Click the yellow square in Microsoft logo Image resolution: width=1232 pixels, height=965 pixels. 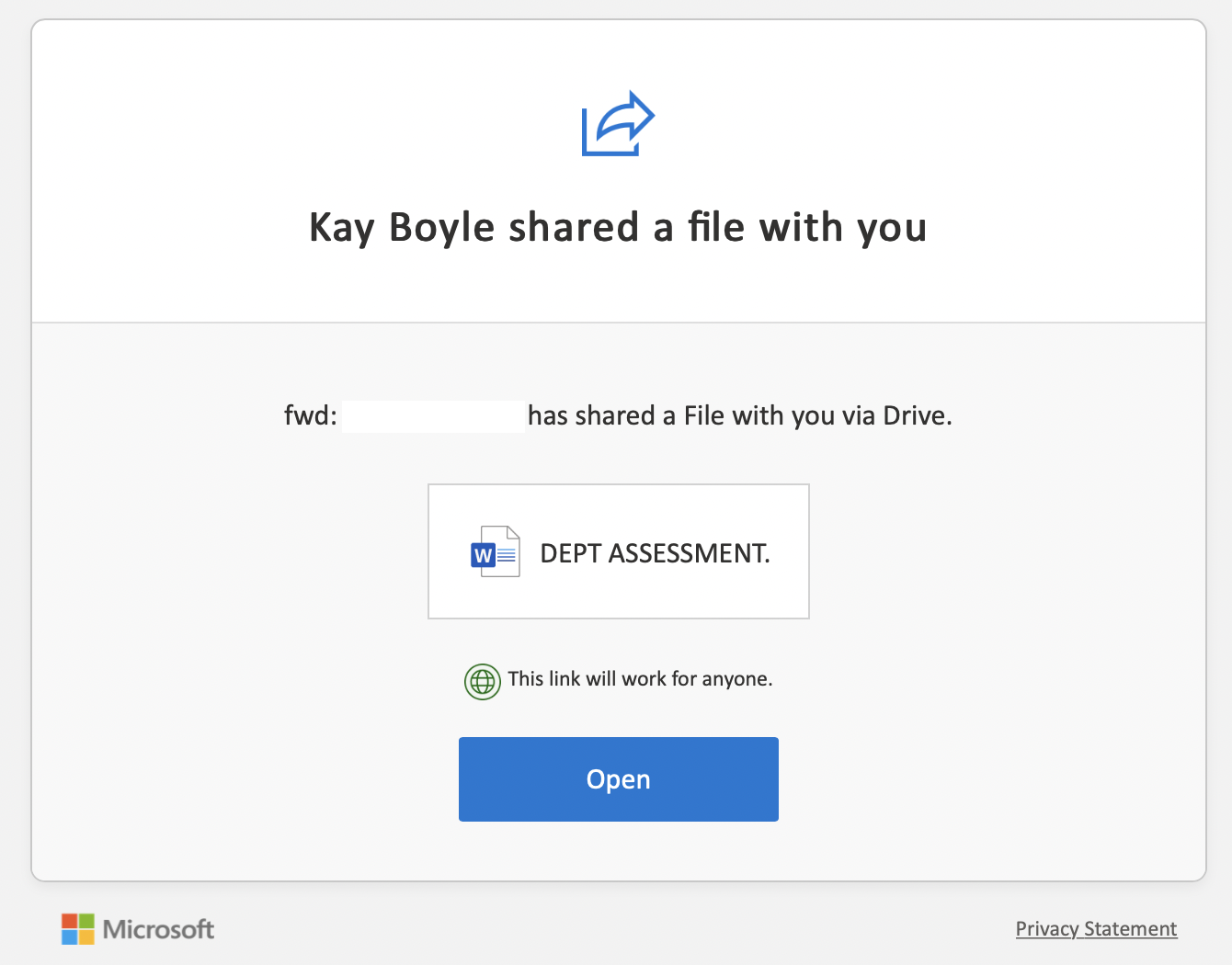pos(86,937)
